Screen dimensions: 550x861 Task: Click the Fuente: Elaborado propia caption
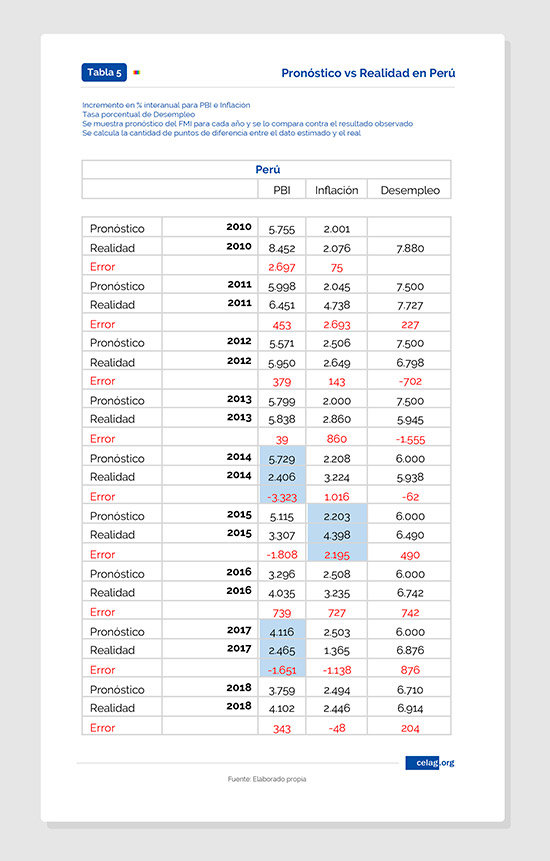(267, 779)
